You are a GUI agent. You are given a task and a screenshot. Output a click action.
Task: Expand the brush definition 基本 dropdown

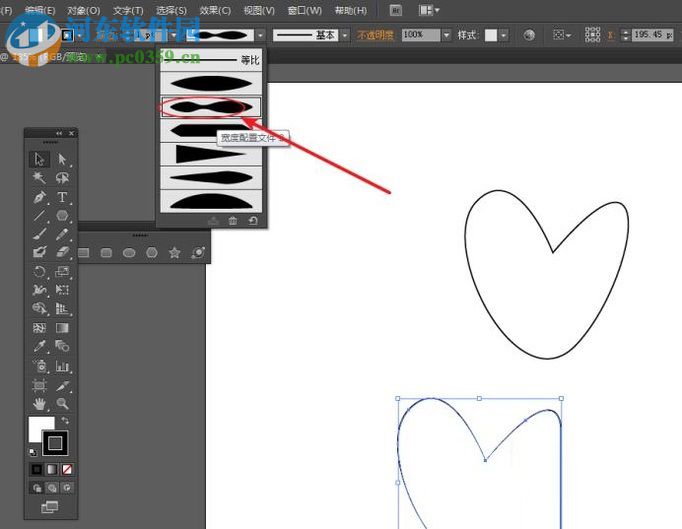click(345, 34)
